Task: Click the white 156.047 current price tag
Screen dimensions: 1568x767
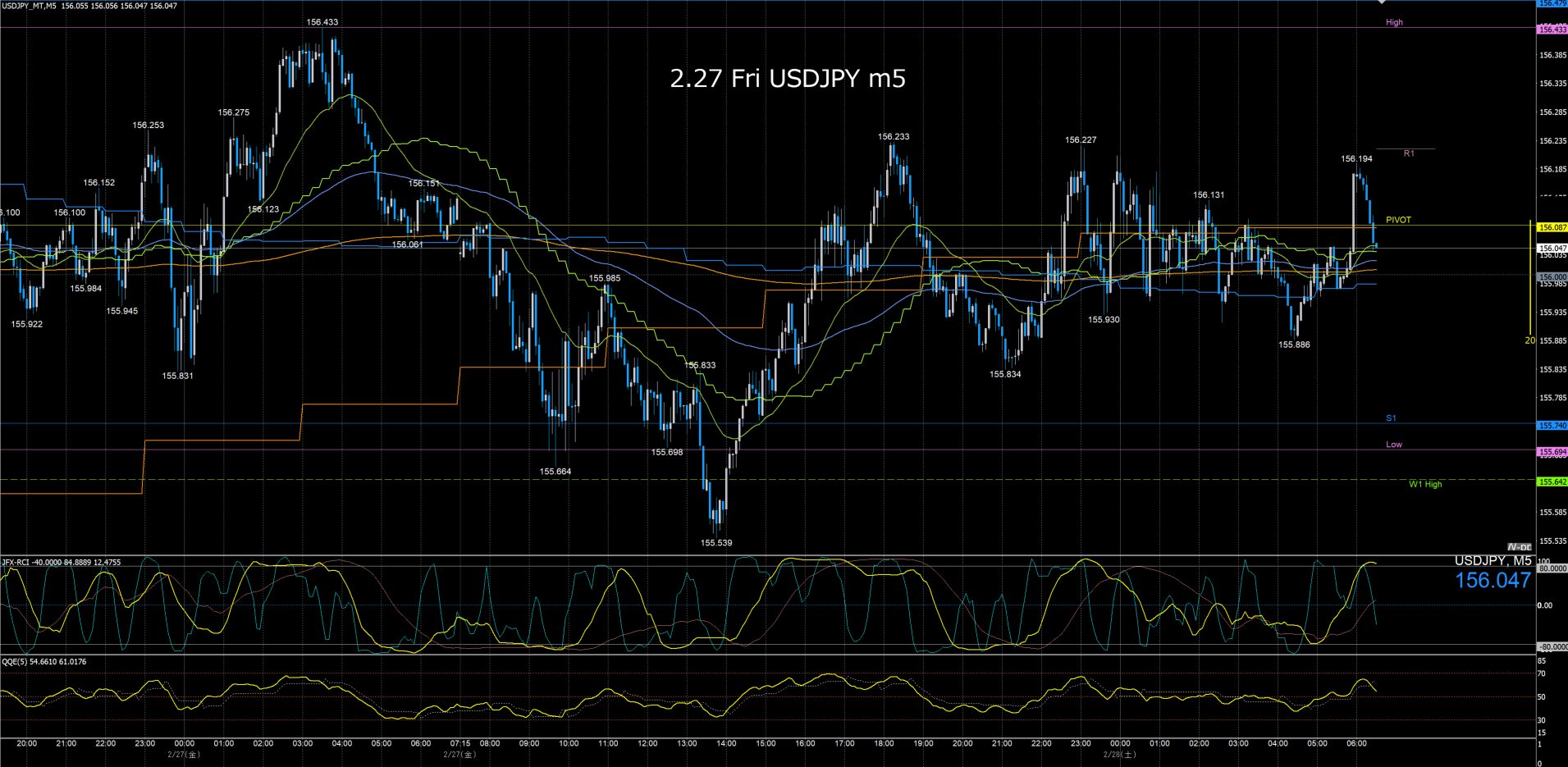Action: (1552, 248)
